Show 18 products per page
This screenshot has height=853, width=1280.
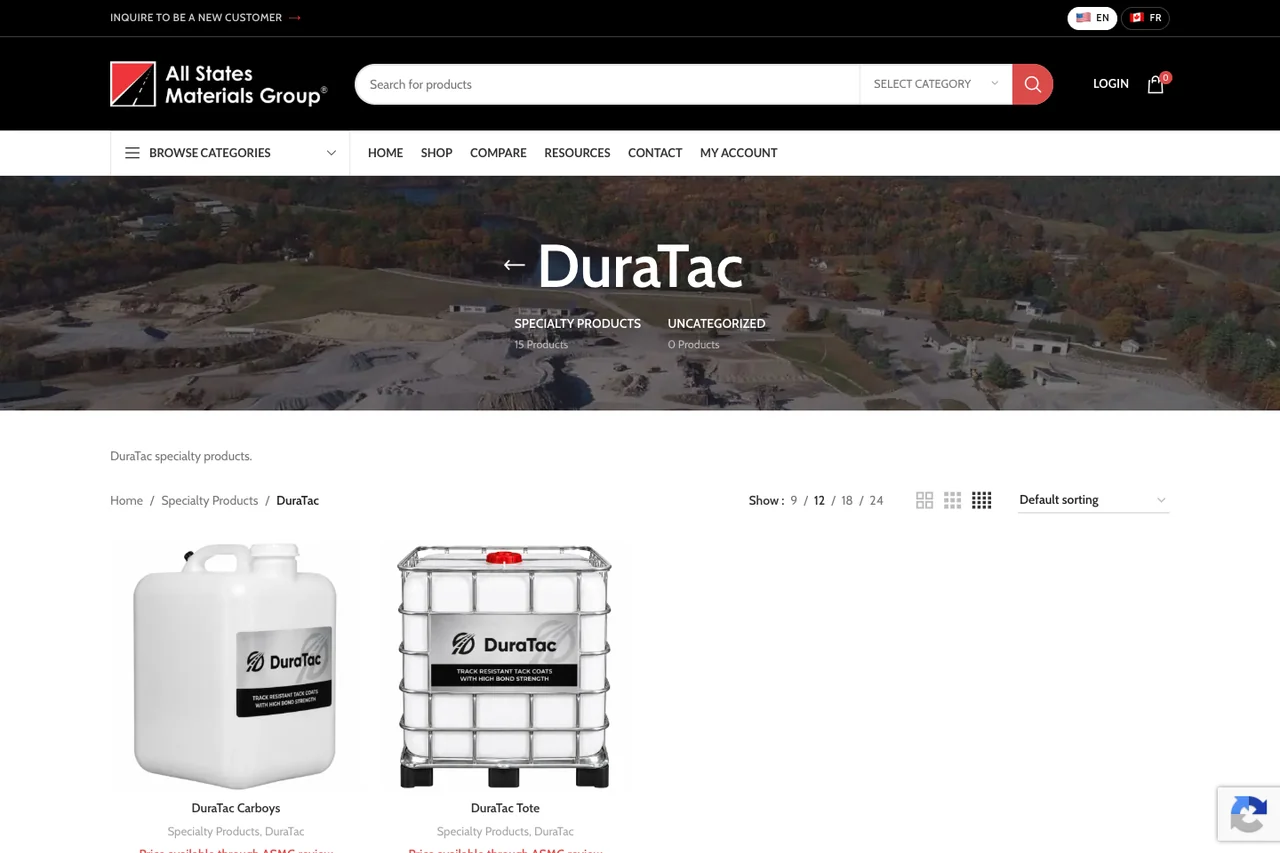847,501
